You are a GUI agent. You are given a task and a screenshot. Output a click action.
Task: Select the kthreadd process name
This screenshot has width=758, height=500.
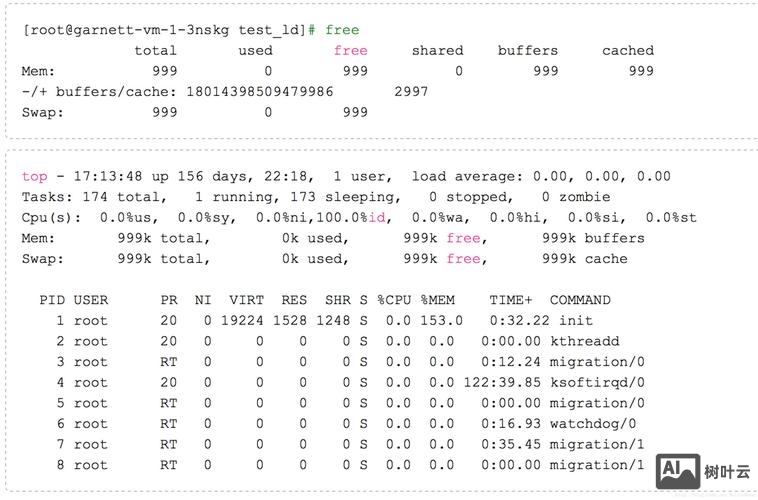(x=589, y=341)
